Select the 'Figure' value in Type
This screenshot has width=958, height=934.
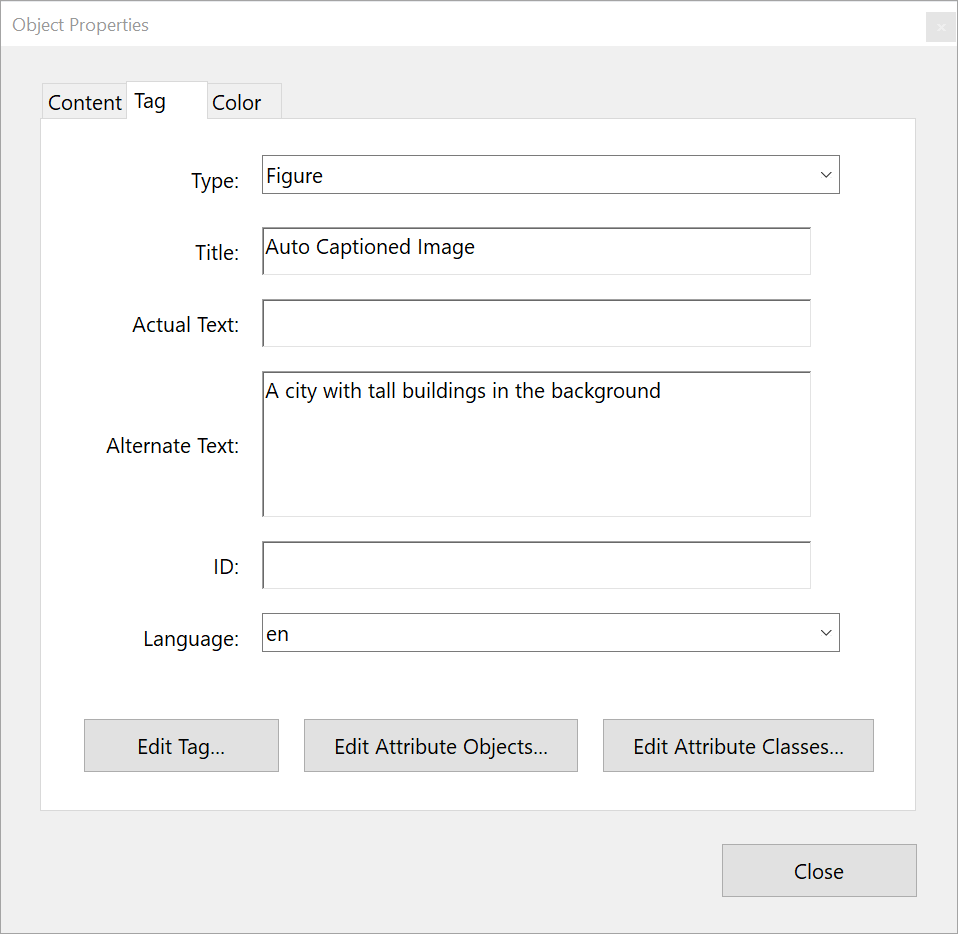(294, 175)
